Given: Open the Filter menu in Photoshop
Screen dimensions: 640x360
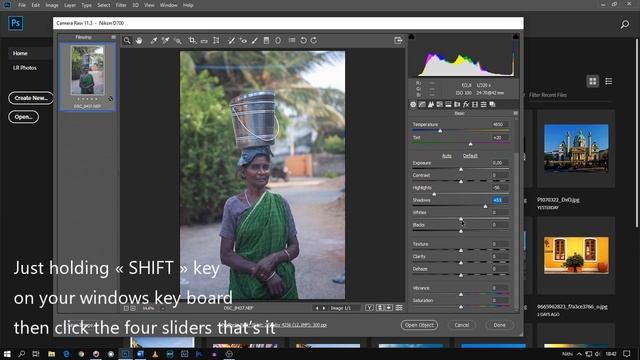Looking at the screenshot, I should pos(121,5).
